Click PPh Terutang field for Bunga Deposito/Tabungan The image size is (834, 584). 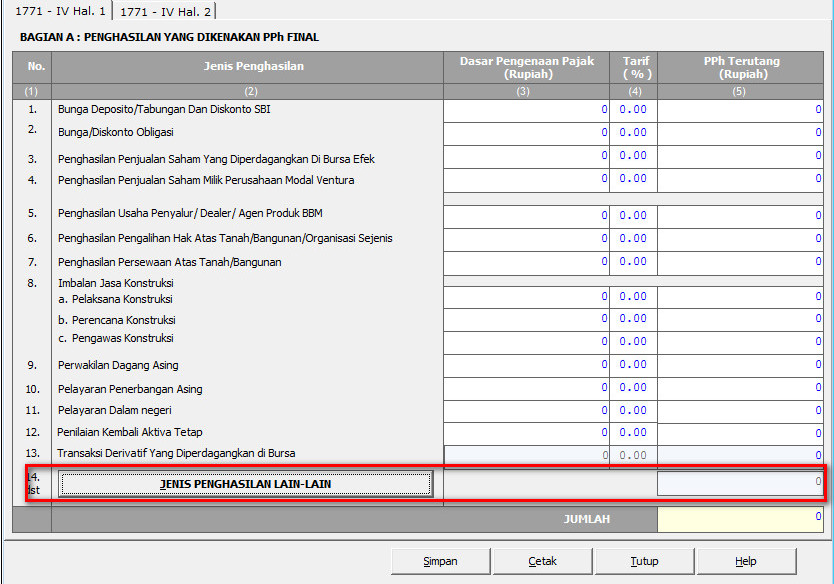(x=740, y=111)
